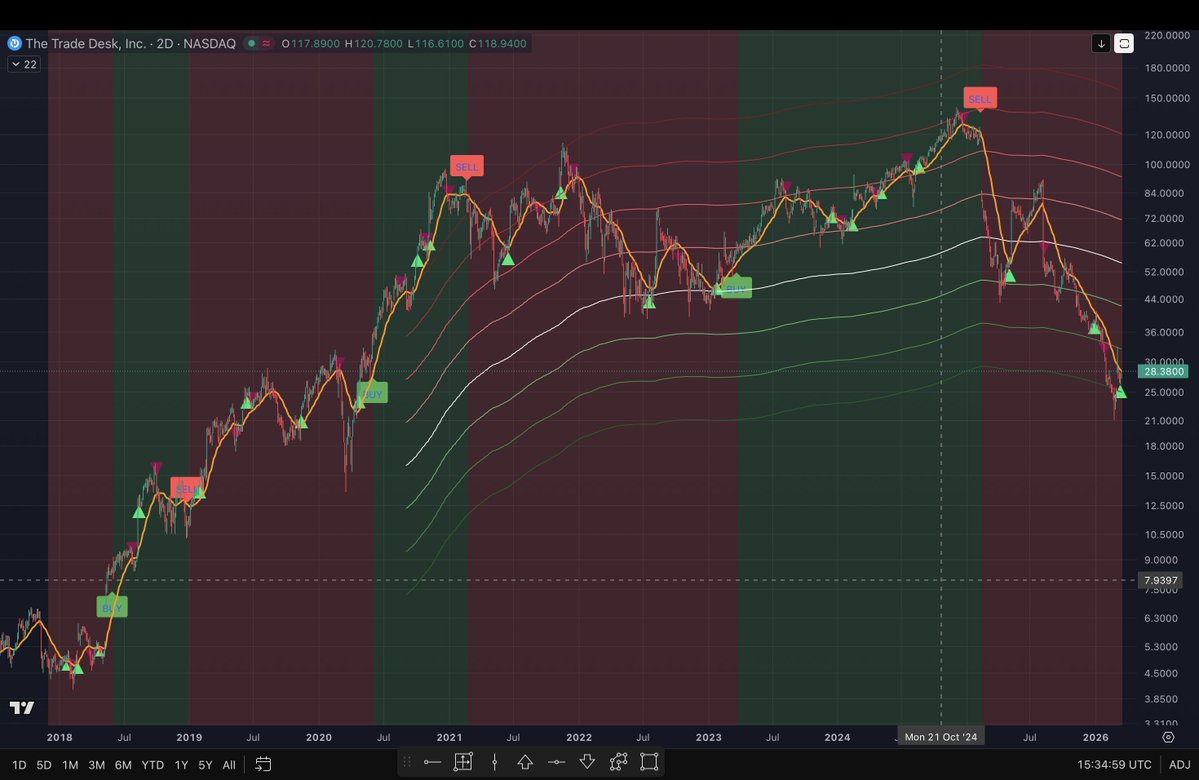This screenshot has width=1199, height=780.
Task: Select the path drawing tool
Action: click(619, 762)
